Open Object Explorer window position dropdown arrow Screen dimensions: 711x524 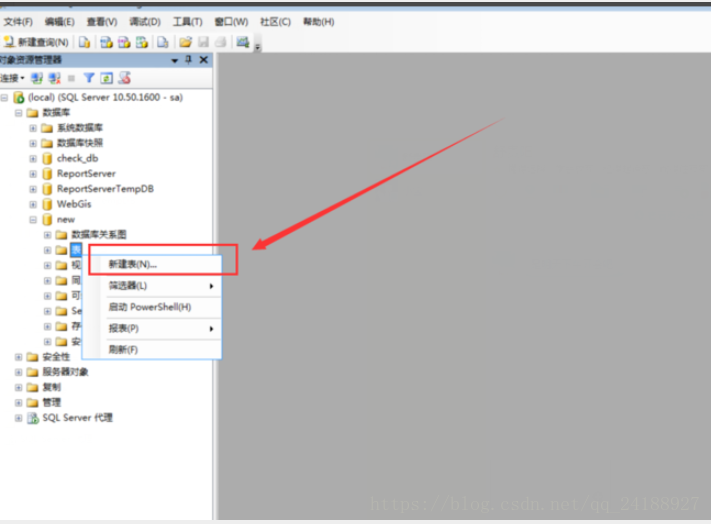coord(175,60)
